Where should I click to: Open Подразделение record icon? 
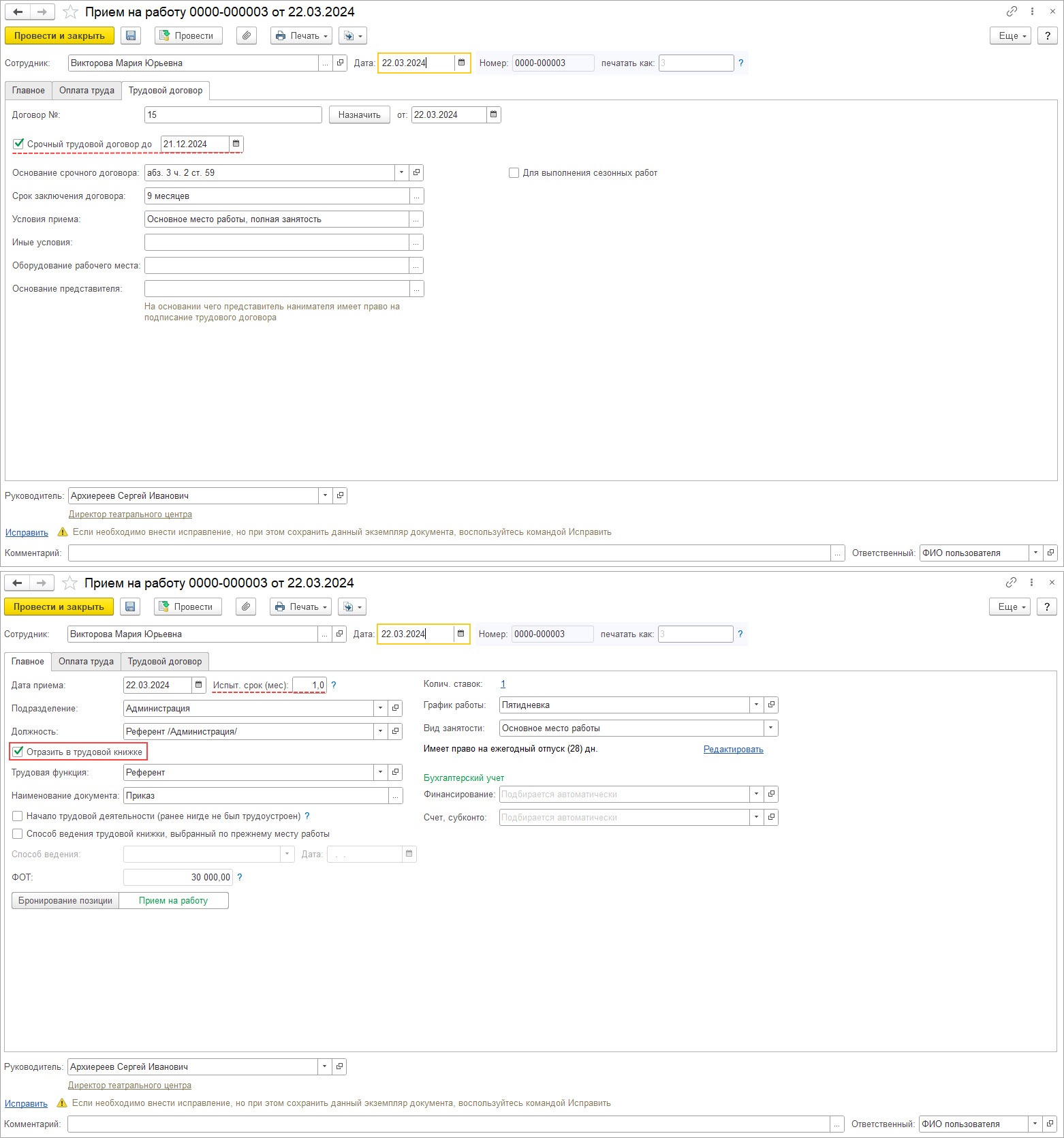point(395,708)
